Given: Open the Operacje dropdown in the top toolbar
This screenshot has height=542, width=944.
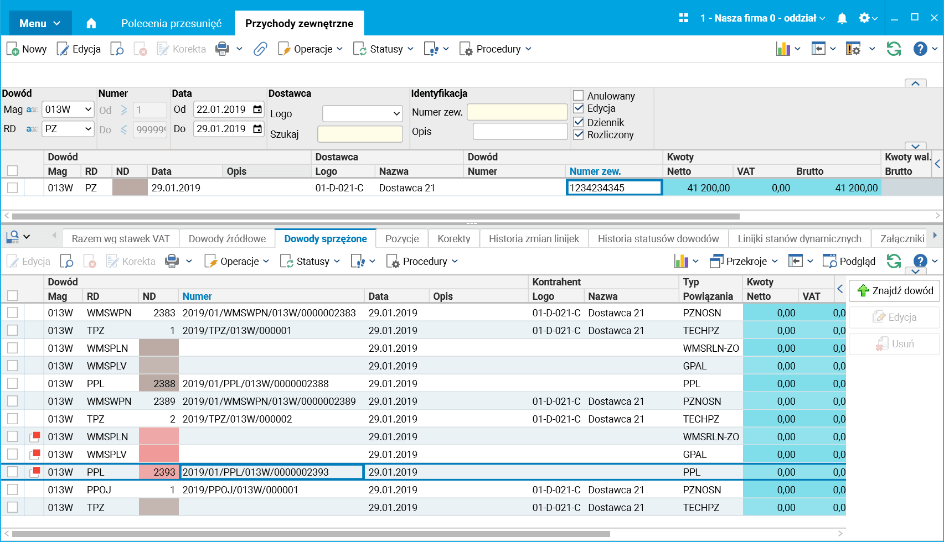Looking at the screenshot, I should tap(310, 48).
